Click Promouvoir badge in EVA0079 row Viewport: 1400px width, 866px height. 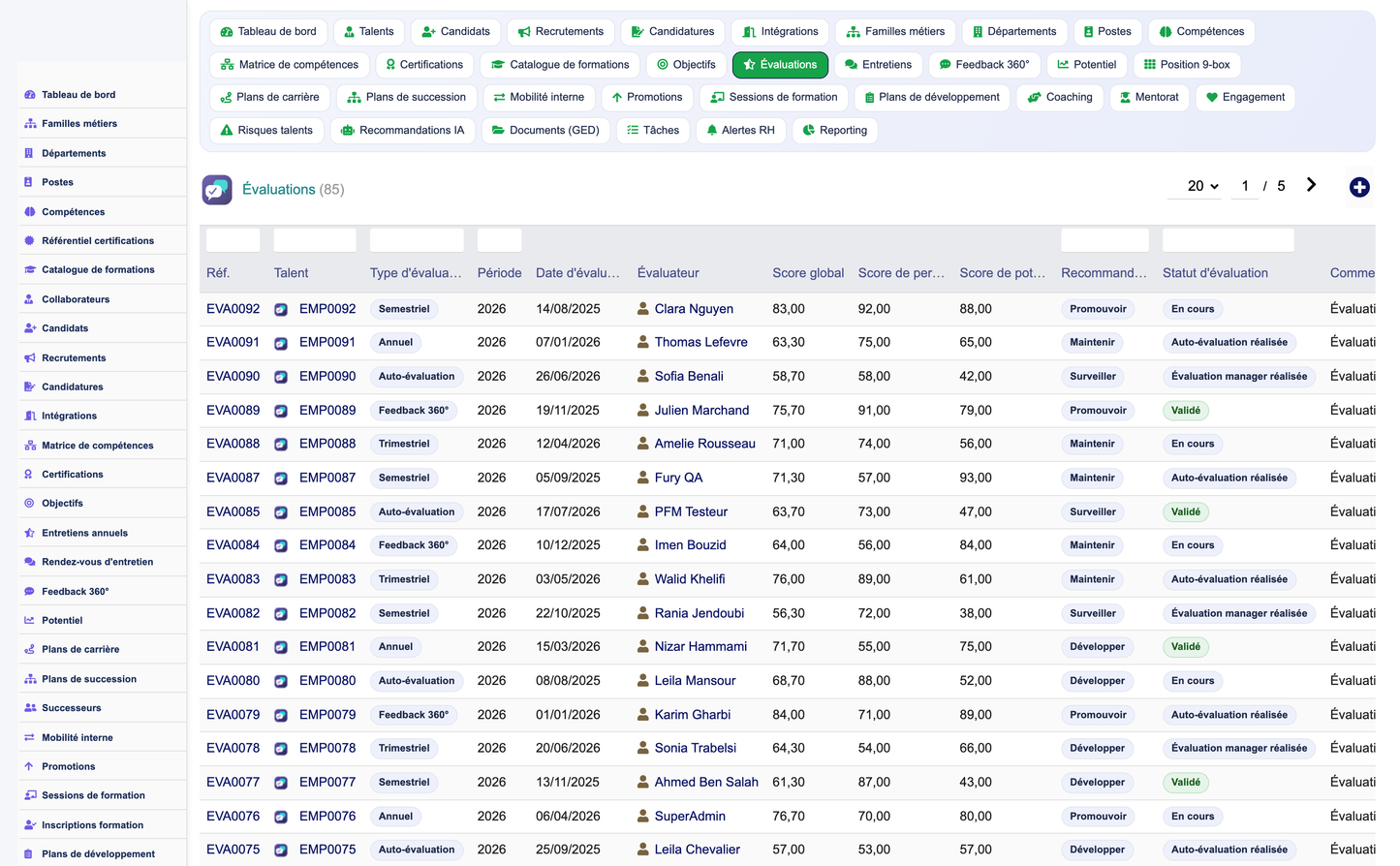click(1098, 715)
